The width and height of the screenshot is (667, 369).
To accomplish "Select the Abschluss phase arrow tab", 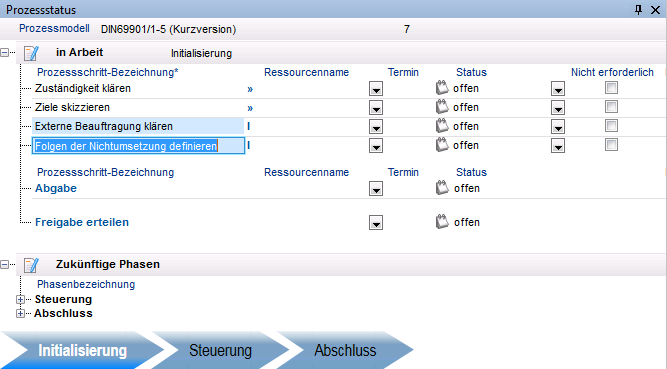I will coord(345,350).
